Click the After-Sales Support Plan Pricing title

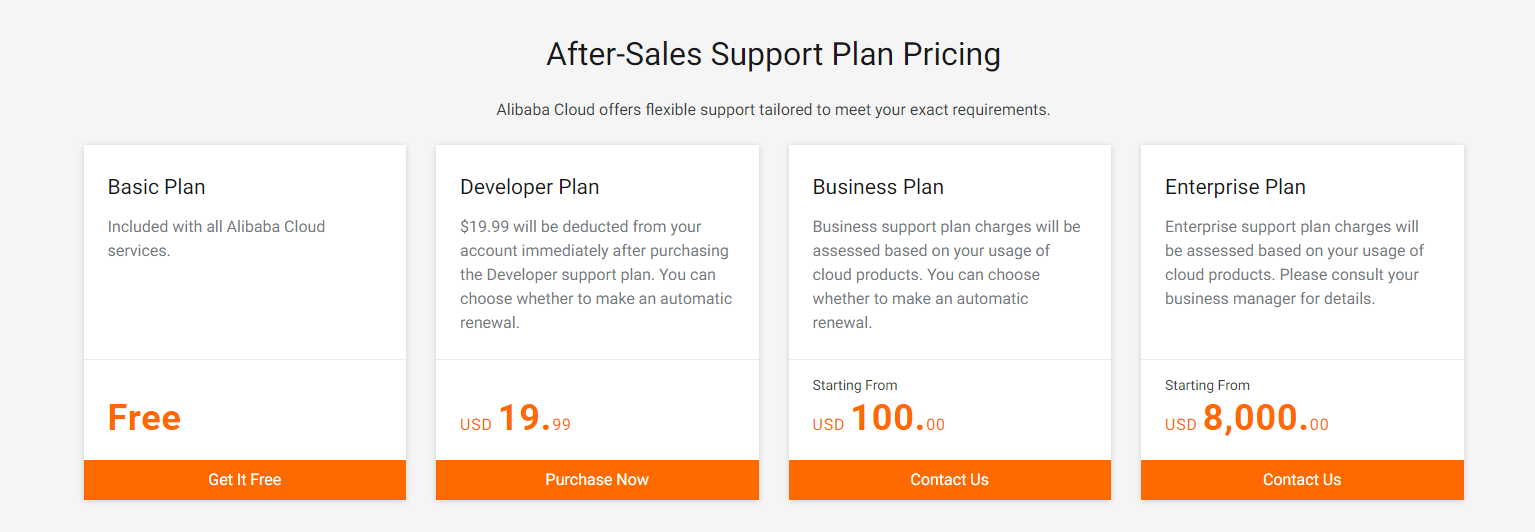(773, 54)
